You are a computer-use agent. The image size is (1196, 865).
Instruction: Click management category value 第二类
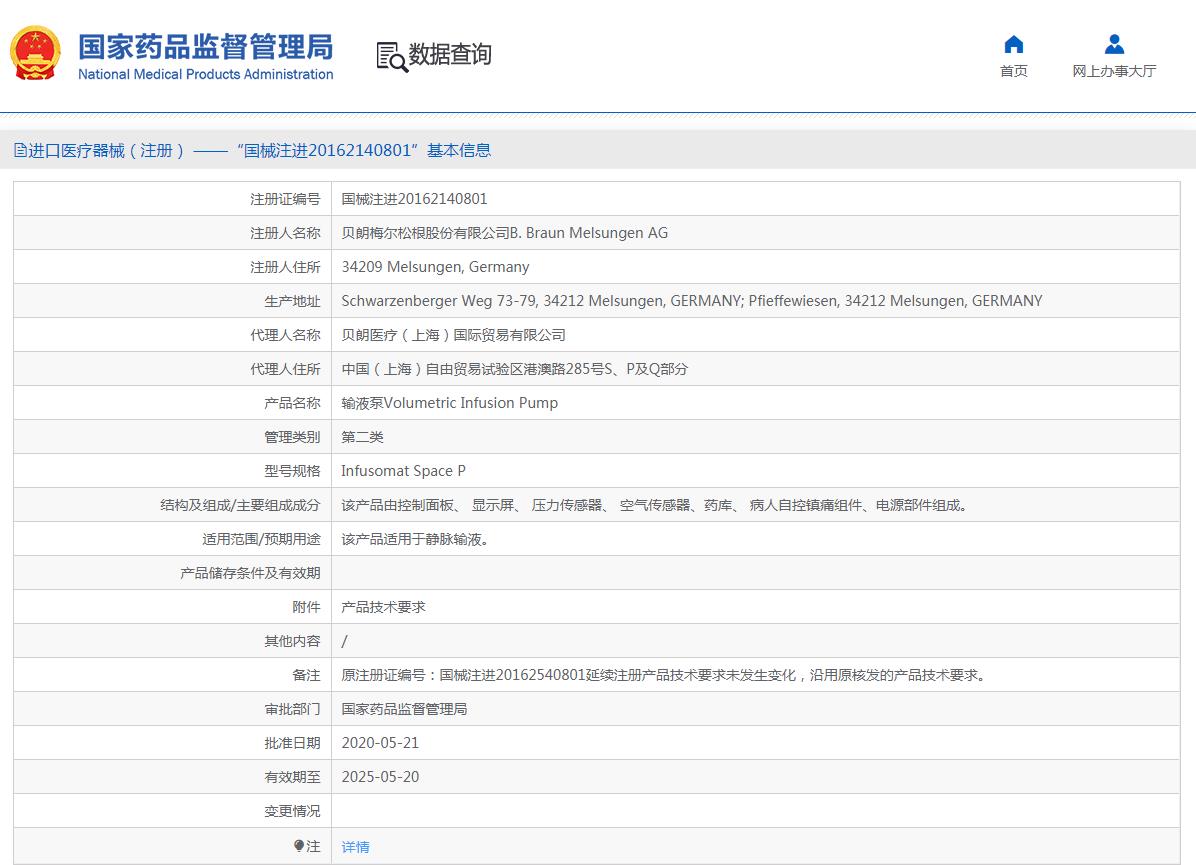[x=362, y=437]
